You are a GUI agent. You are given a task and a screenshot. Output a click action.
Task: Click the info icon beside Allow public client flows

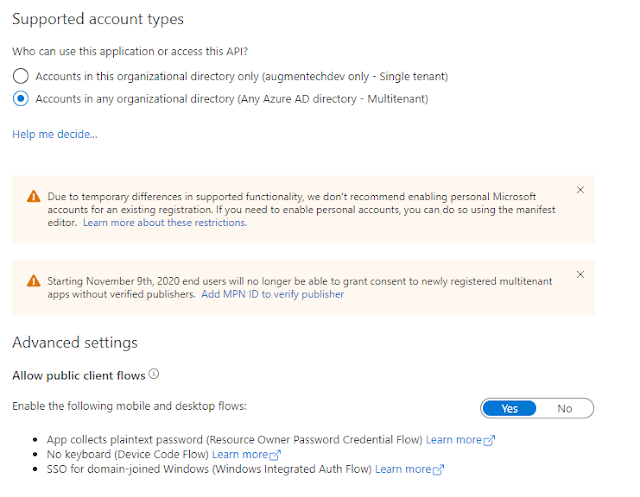(154, 375)
